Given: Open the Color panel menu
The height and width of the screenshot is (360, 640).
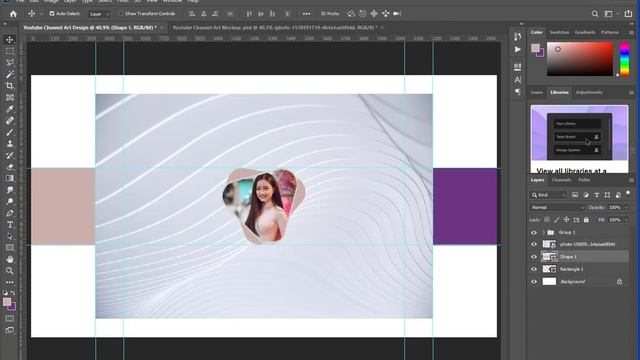Looking at the screenshot, I should 631,32.
